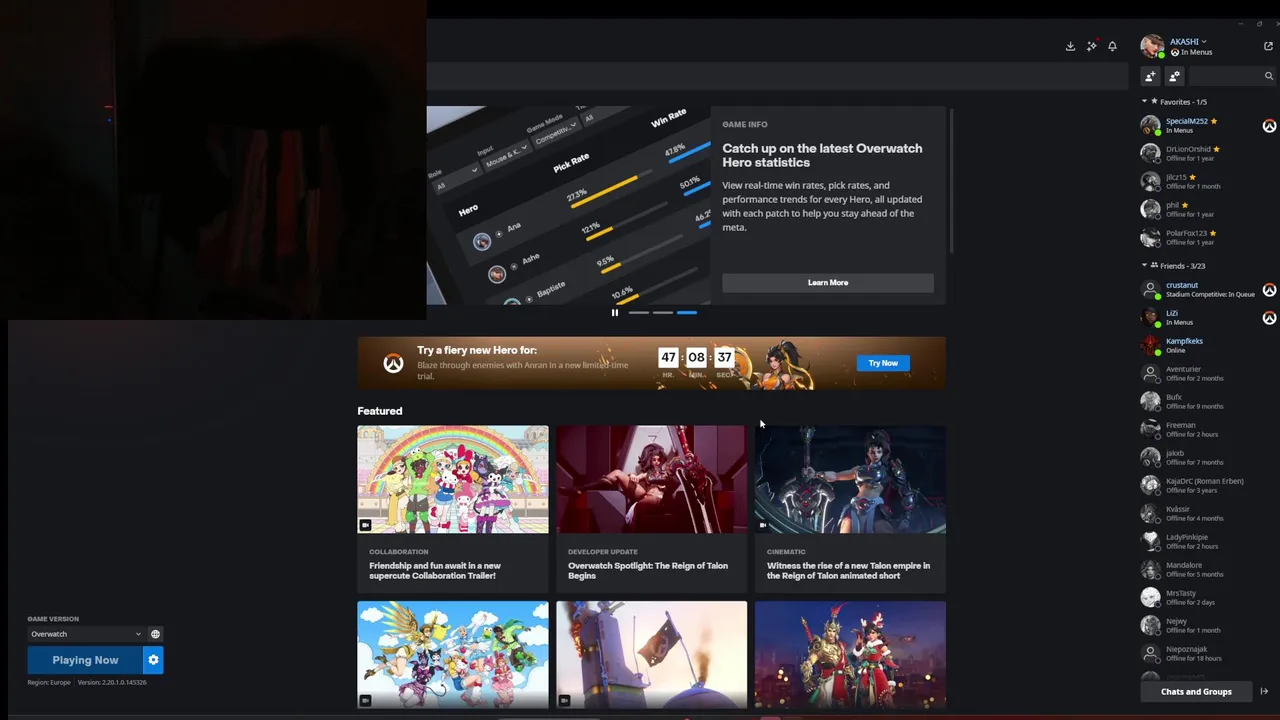1280x720 pixels.
Task: Click the search magnifier in friends list
Action: coord(1269,76)
